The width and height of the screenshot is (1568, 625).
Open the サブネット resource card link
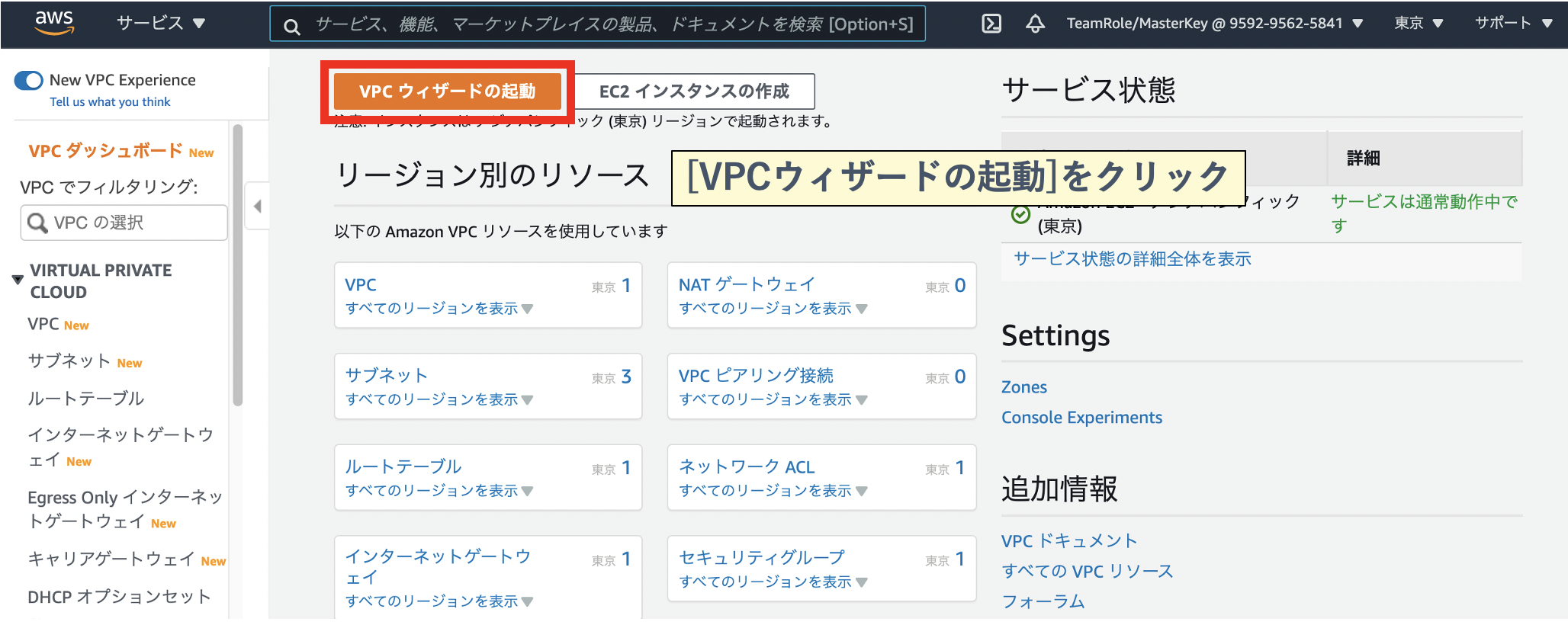tap(386, 376)
